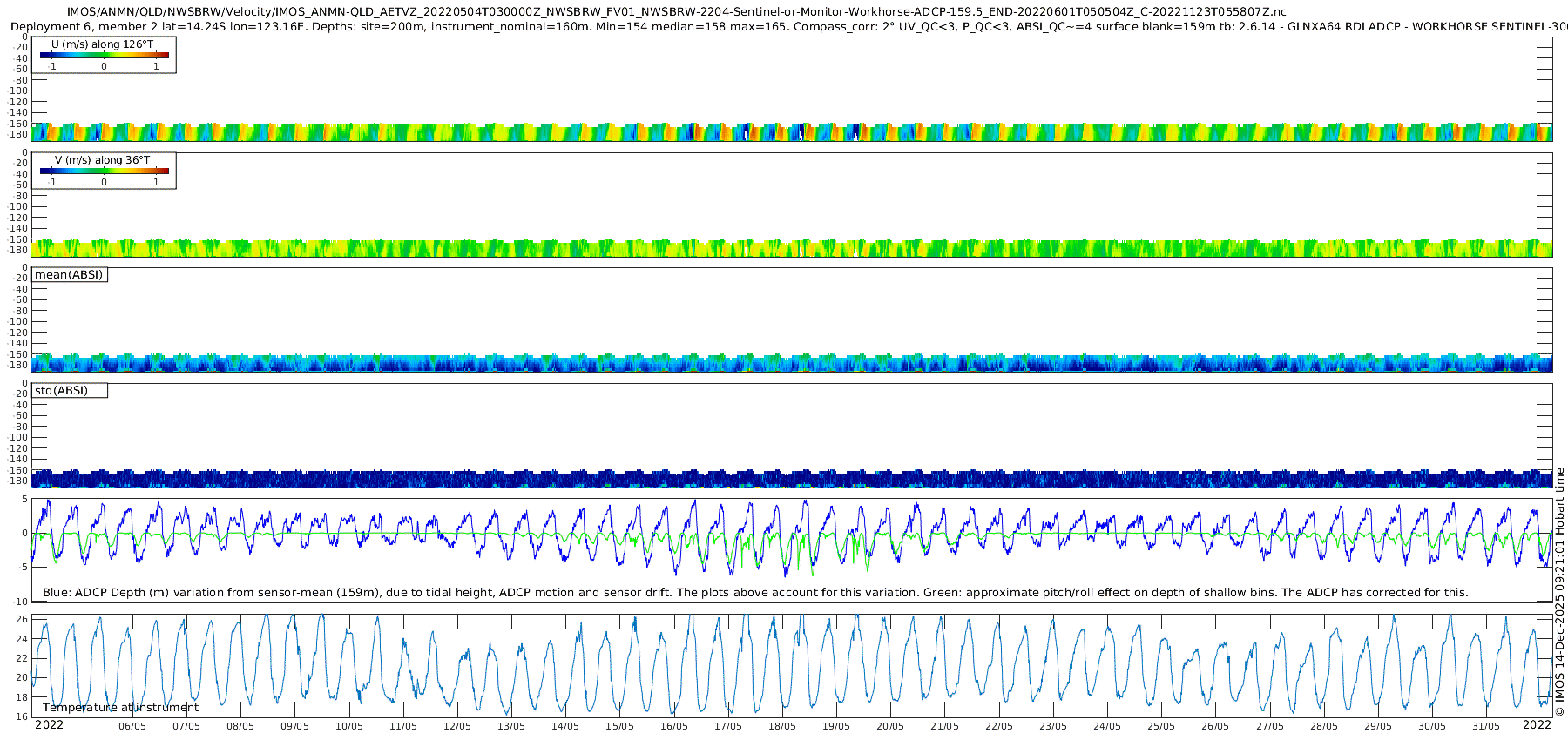Click the NetCDF filename title at top

coord(676,12)
